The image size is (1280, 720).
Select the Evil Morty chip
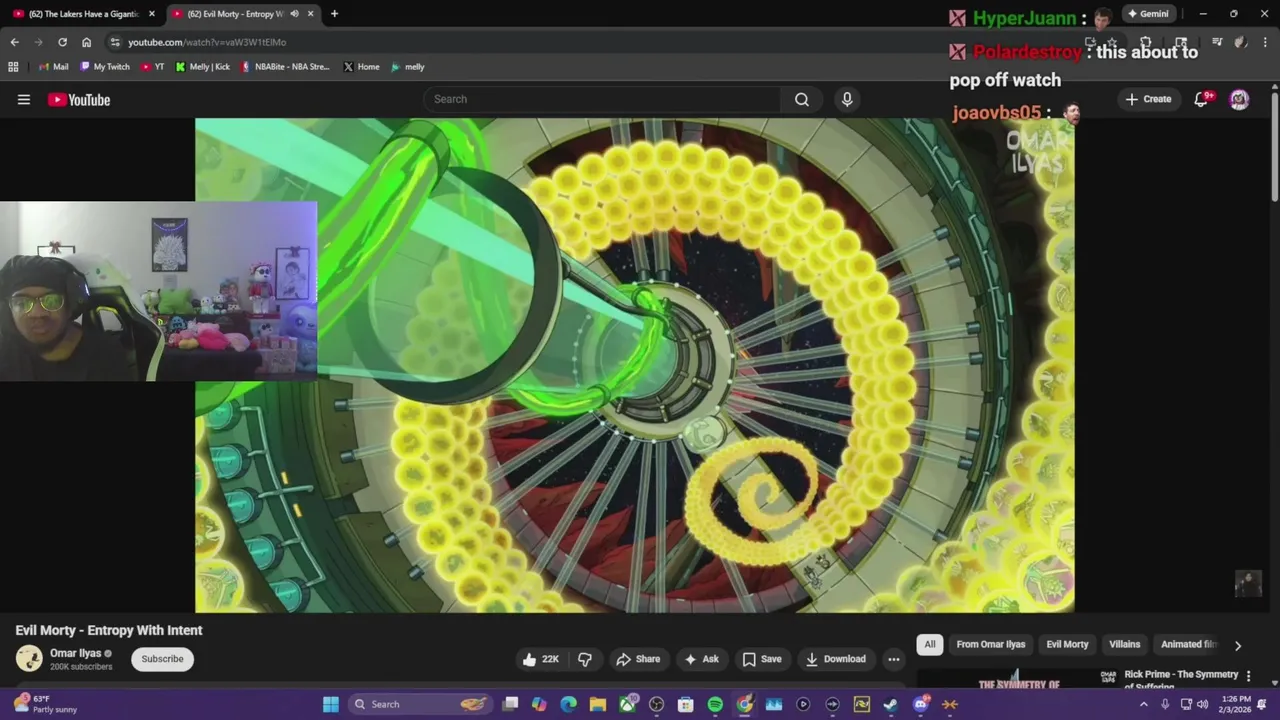click(1067, 644)
